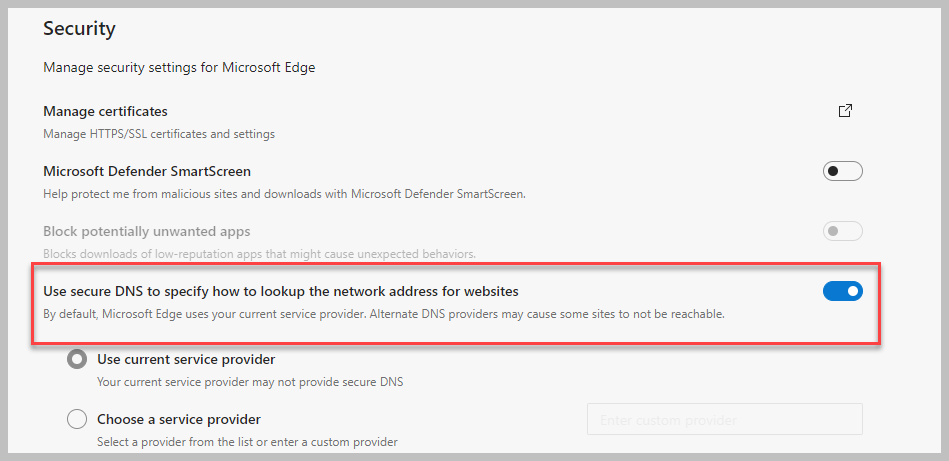Click the Block potentially unwanted apps switch
The width and height of the screenshot is (949, 461).
pyautogui.click(x=842, y=231)
